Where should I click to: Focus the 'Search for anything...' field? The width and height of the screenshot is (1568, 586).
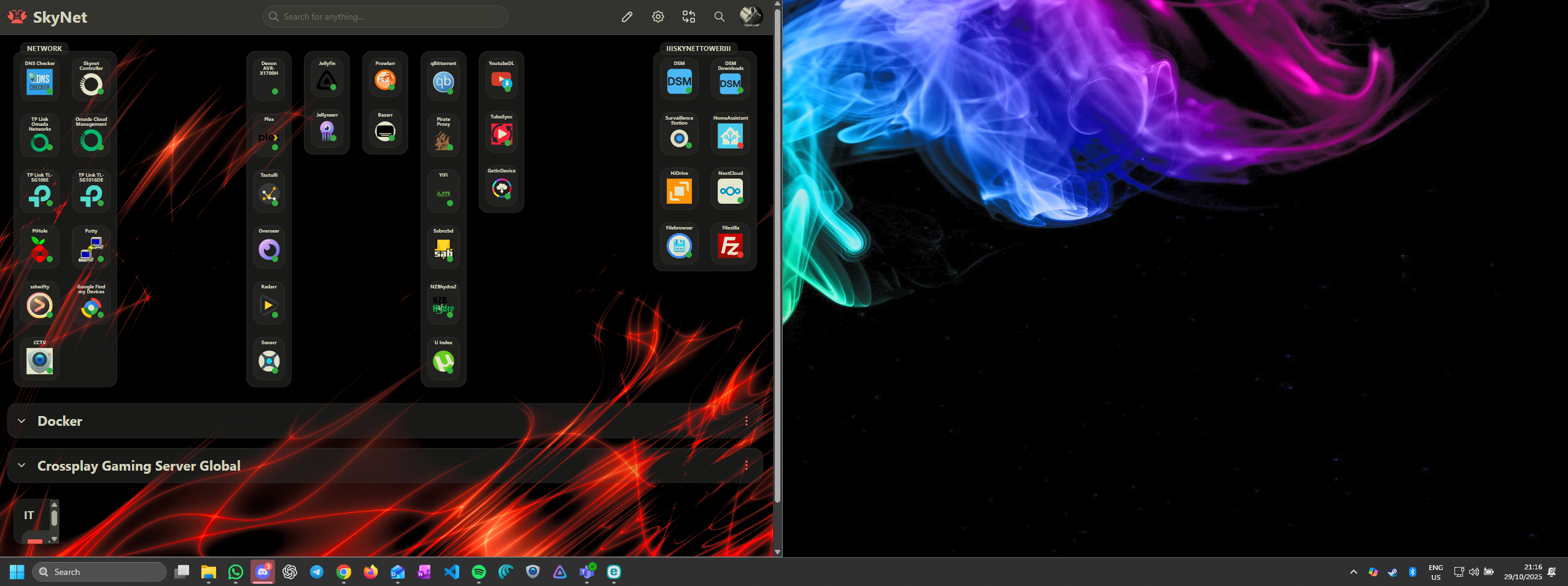tap(386, 17)
